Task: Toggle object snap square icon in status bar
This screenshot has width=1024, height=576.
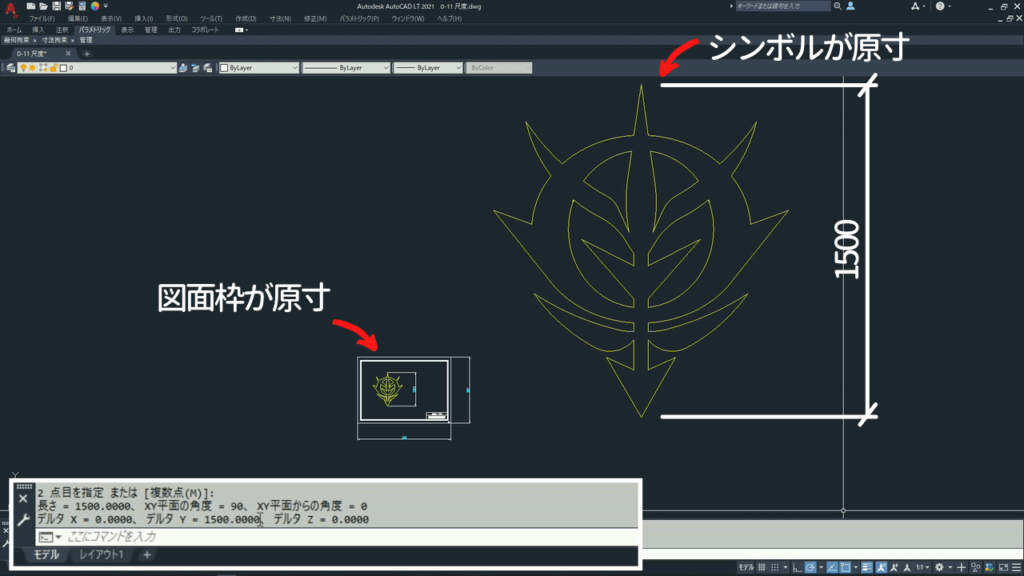Action: 846,568
